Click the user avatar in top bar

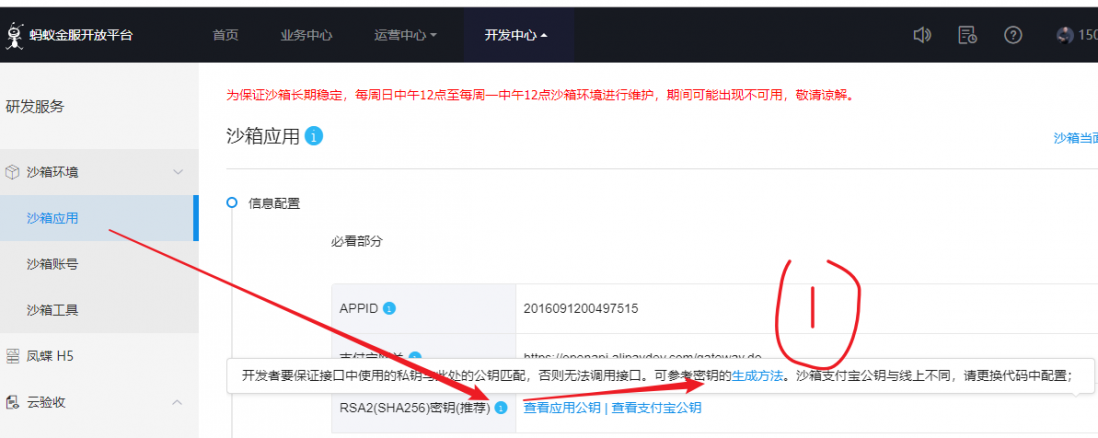click(x=1064, y=35)
